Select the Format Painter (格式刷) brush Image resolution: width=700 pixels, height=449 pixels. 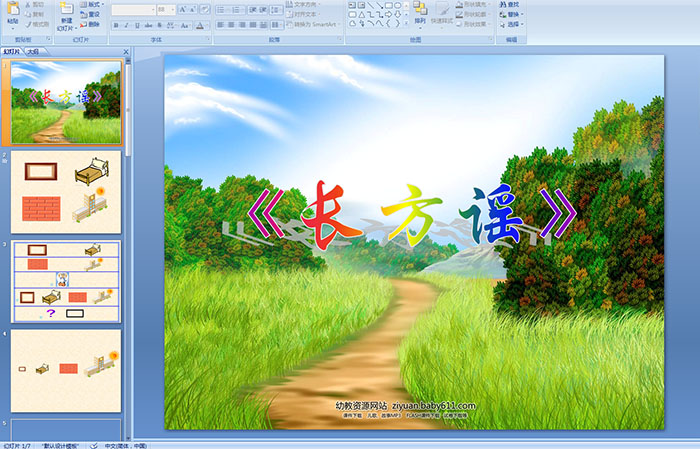(x=37, y=24)
